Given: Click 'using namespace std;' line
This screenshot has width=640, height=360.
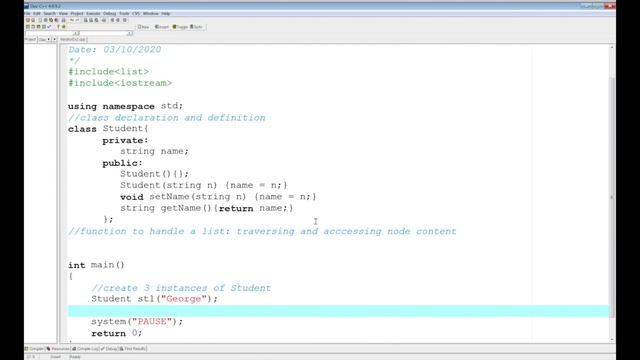Looking at the screenshot, I should point(125,106).
